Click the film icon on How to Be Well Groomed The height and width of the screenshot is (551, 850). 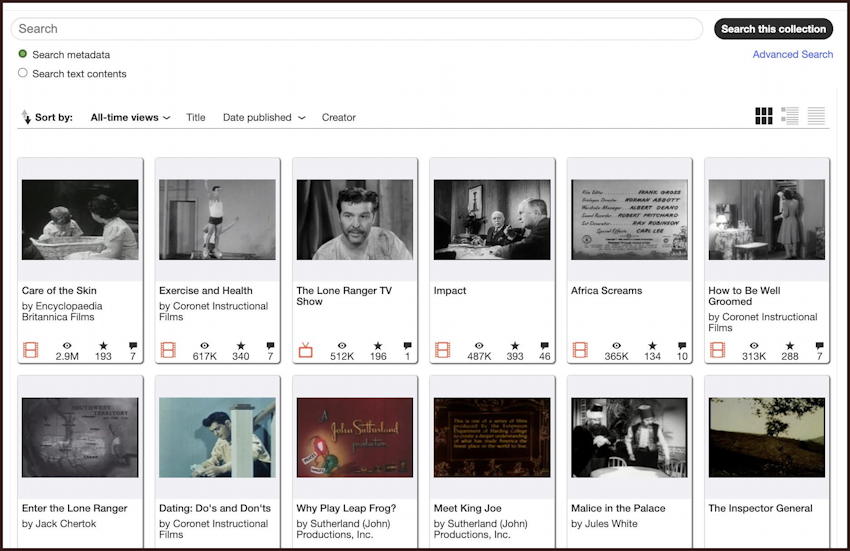click(717, 350)
